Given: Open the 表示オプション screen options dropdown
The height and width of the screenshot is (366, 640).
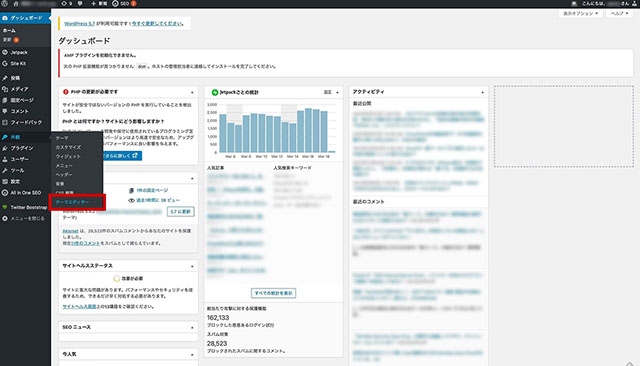Looking at the screenshot, I should click(x=580, y=13).
